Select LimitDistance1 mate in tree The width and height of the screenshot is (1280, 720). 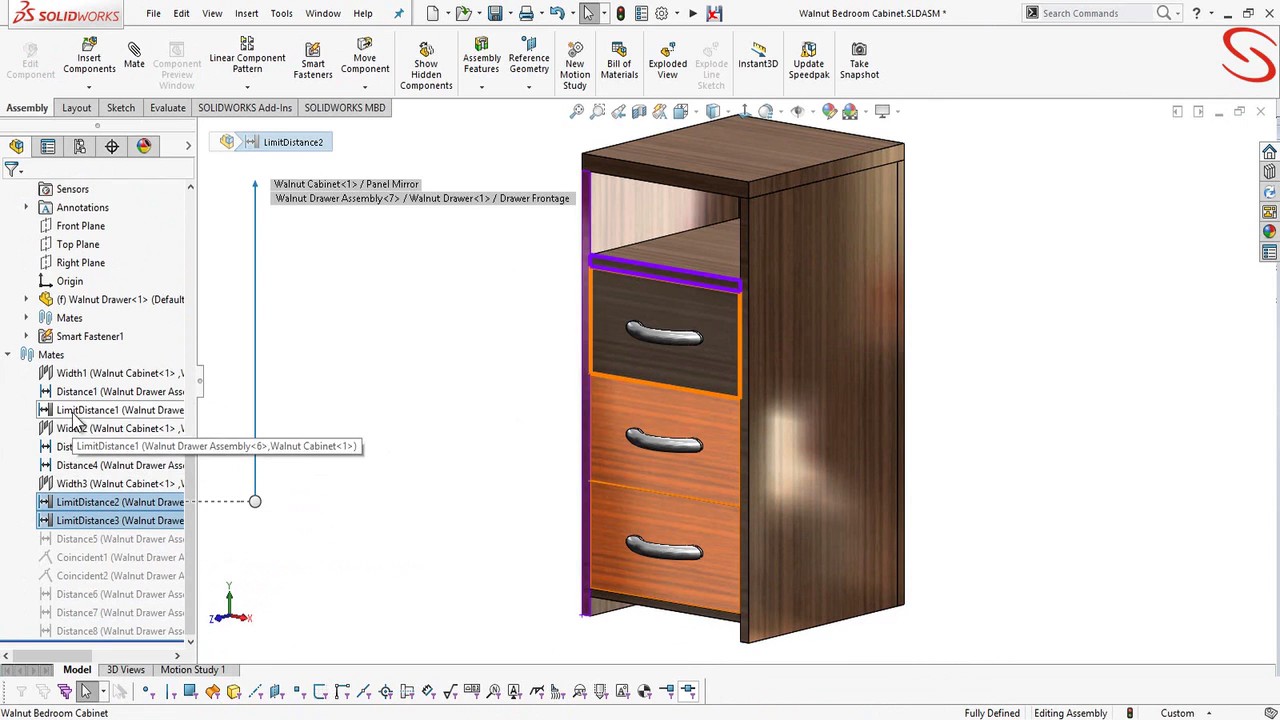click(111, 410)
